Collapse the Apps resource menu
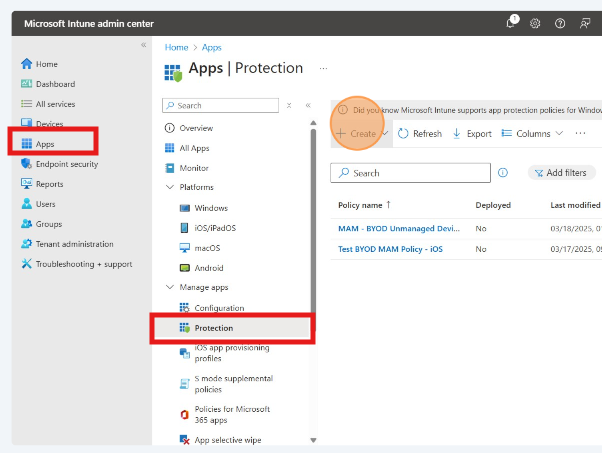 pyautogui.click(x=308, y=105)
